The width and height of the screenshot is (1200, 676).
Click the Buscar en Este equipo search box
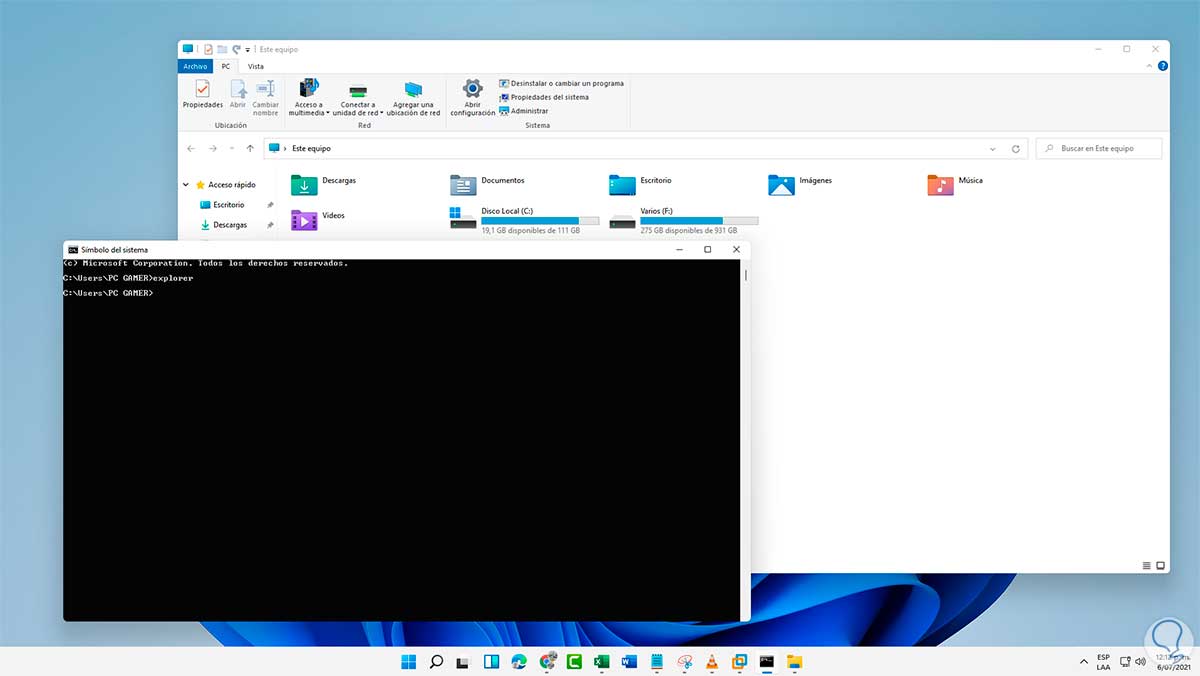click(1099, 148)
